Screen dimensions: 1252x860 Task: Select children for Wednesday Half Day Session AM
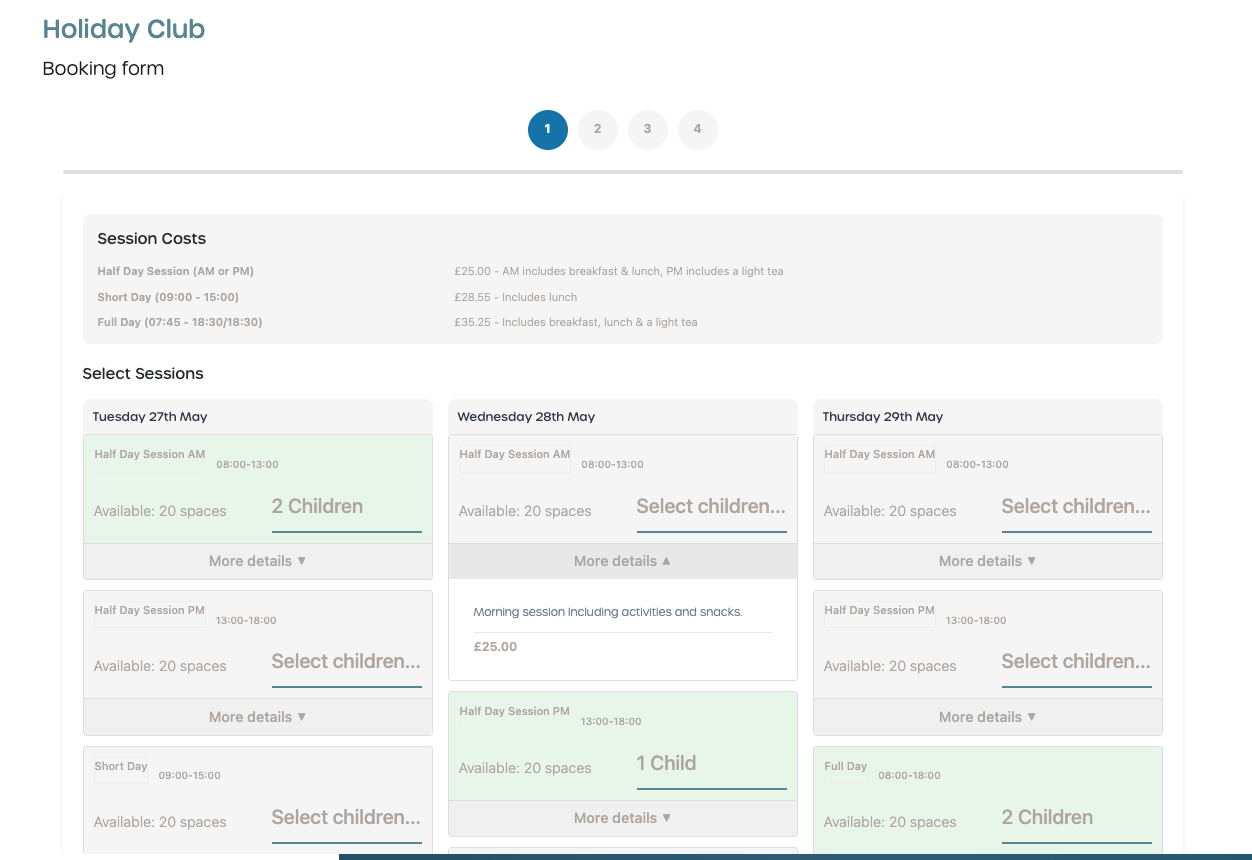[712, 508]
